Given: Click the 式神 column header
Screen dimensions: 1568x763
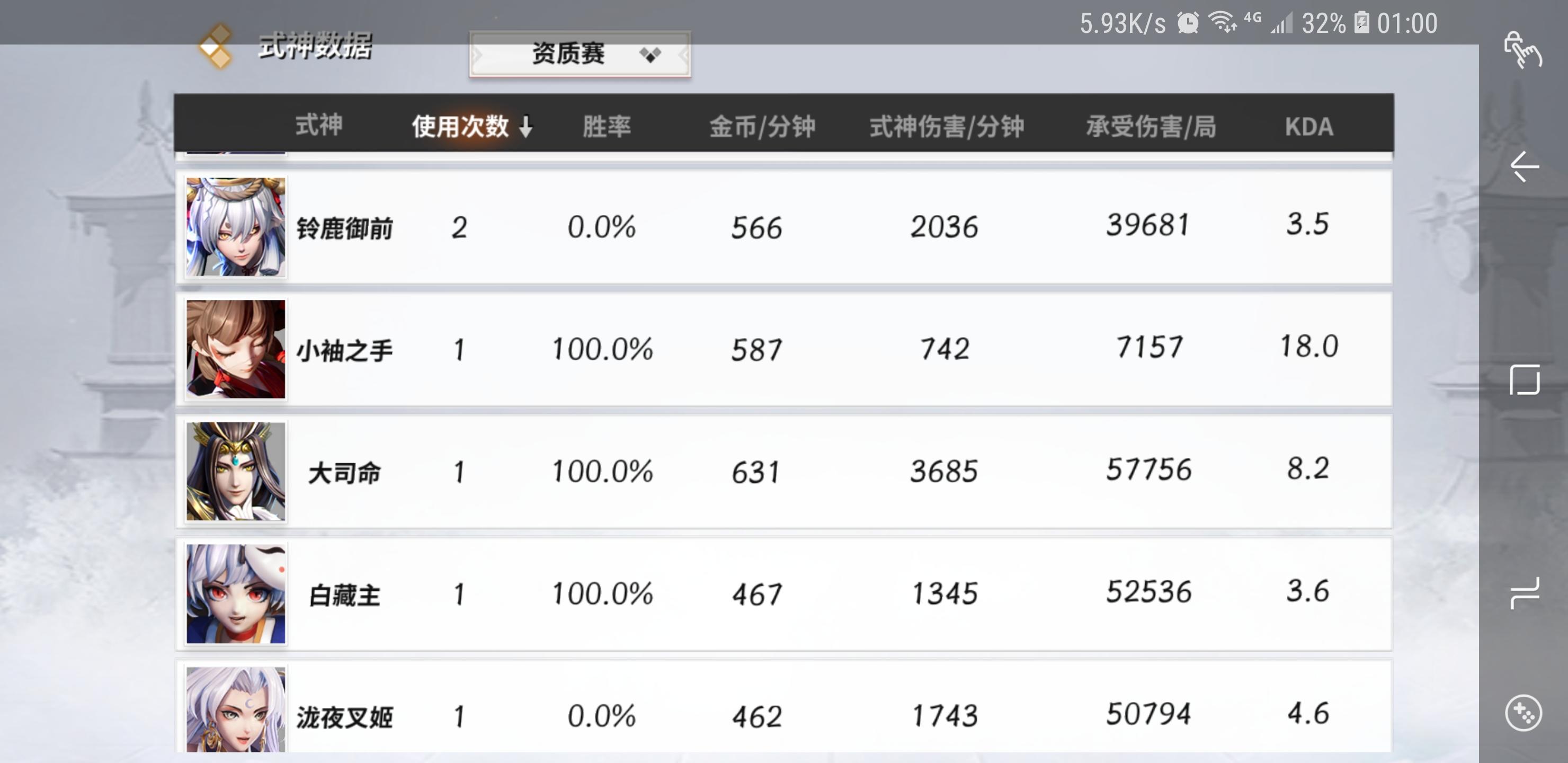Looking at the screenshot, I should coord(319,126).
